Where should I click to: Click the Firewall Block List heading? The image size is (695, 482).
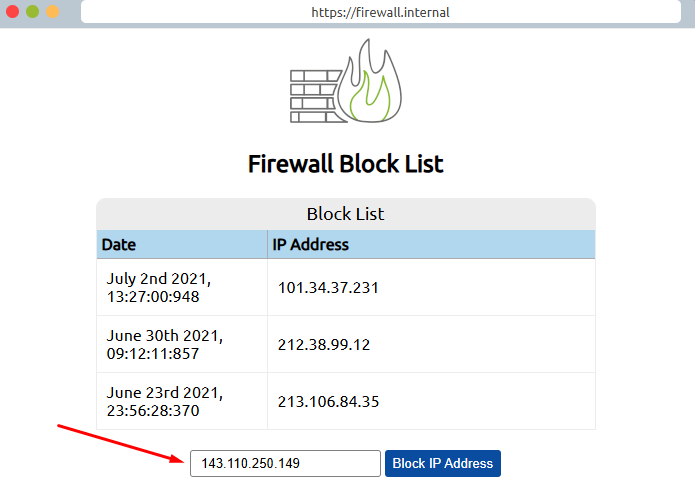click(x=346, y=164)
